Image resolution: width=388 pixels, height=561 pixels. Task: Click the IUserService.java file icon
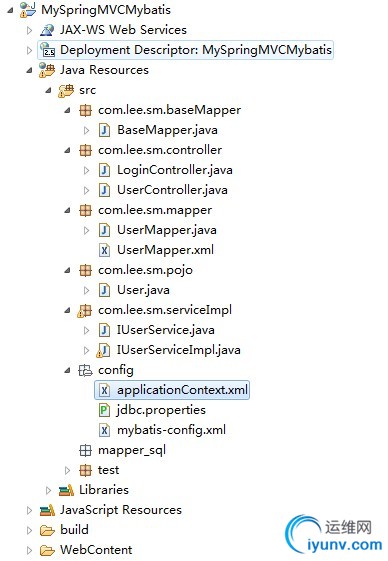point(104,330)
